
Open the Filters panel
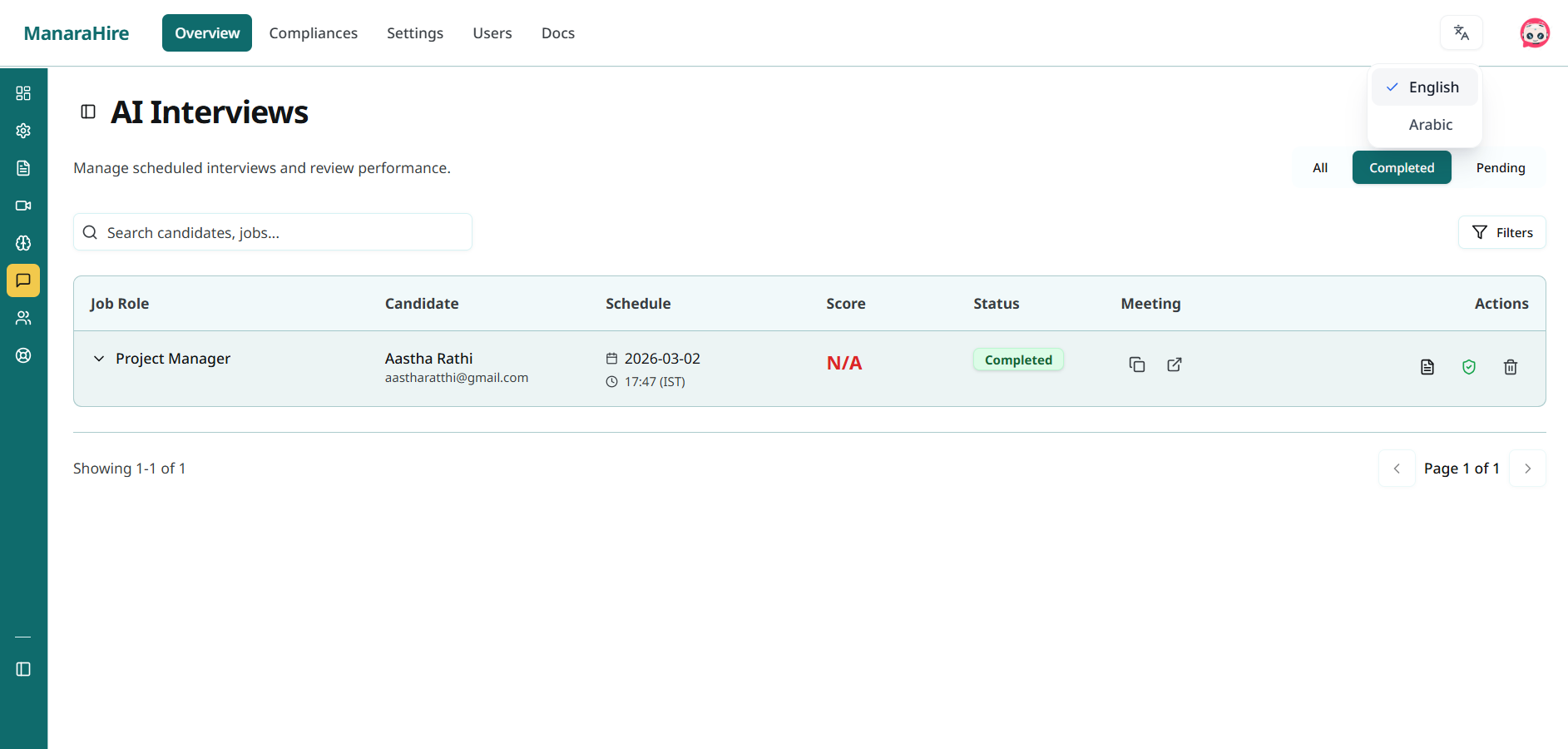click(1501, 233)
